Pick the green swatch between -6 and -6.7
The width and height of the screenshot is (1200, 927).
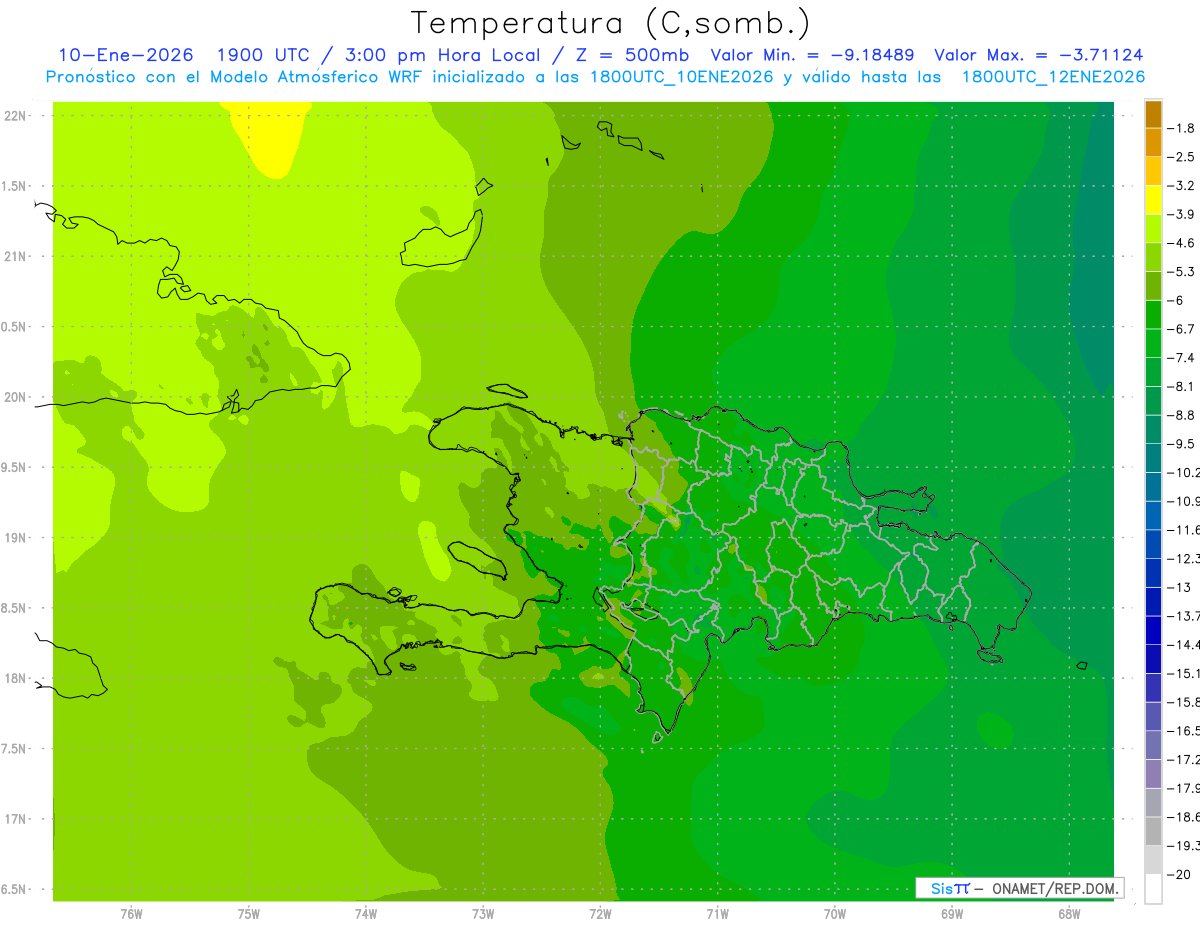tap(1153, 314)
